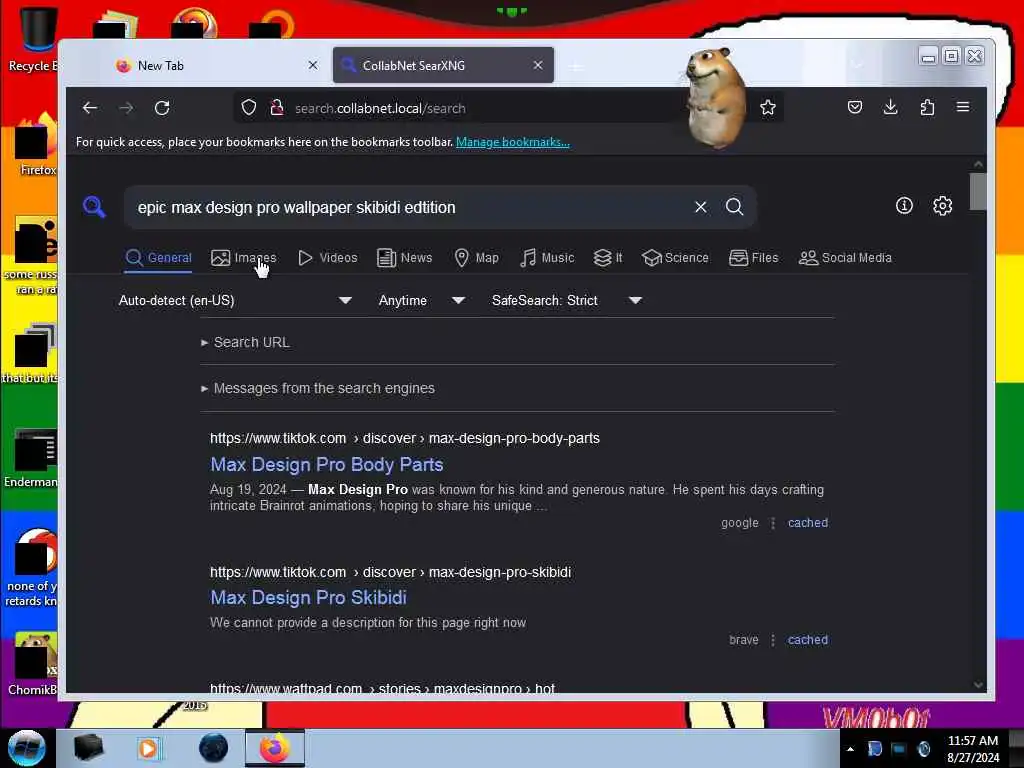
Task: Reload the page with the refresh icon
Action: click(x=162, y=108)
